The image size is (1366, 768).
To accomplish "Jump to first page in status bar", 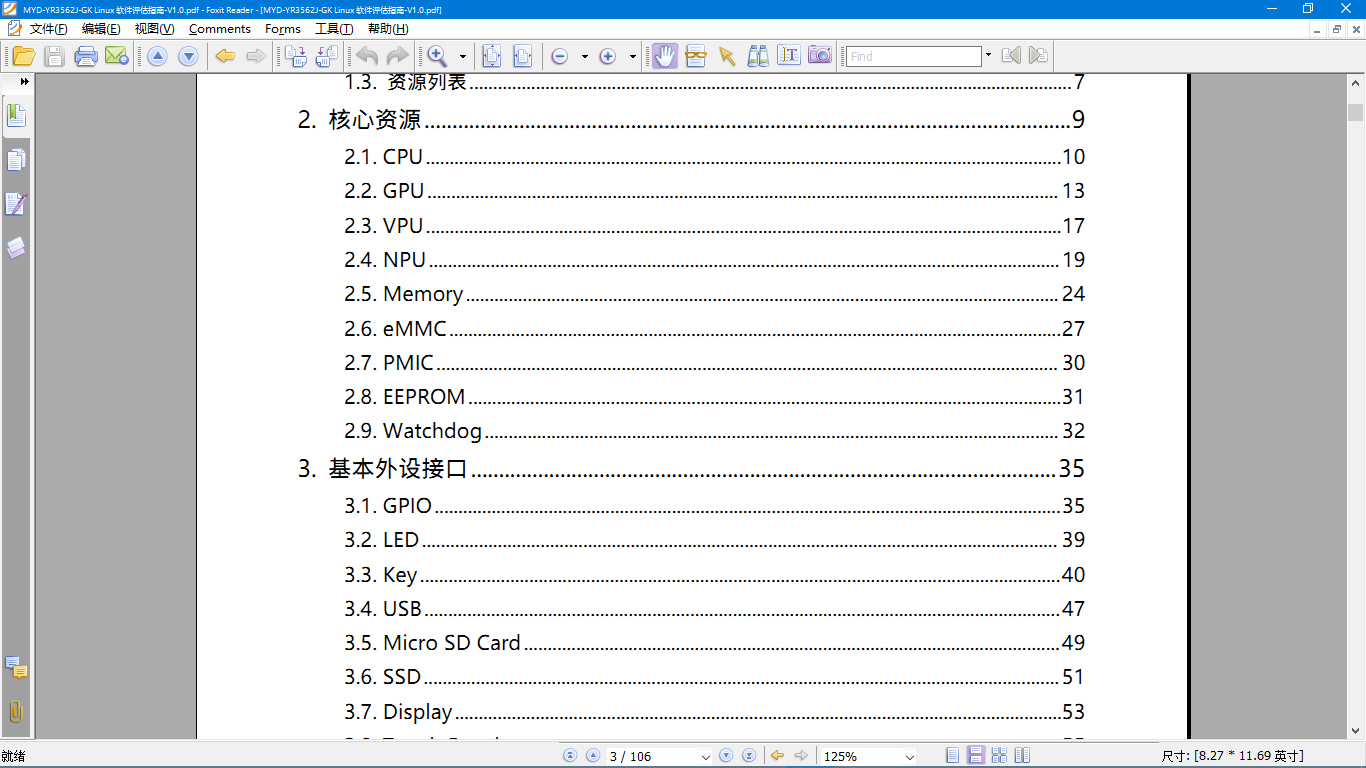I will pos(570,756).
